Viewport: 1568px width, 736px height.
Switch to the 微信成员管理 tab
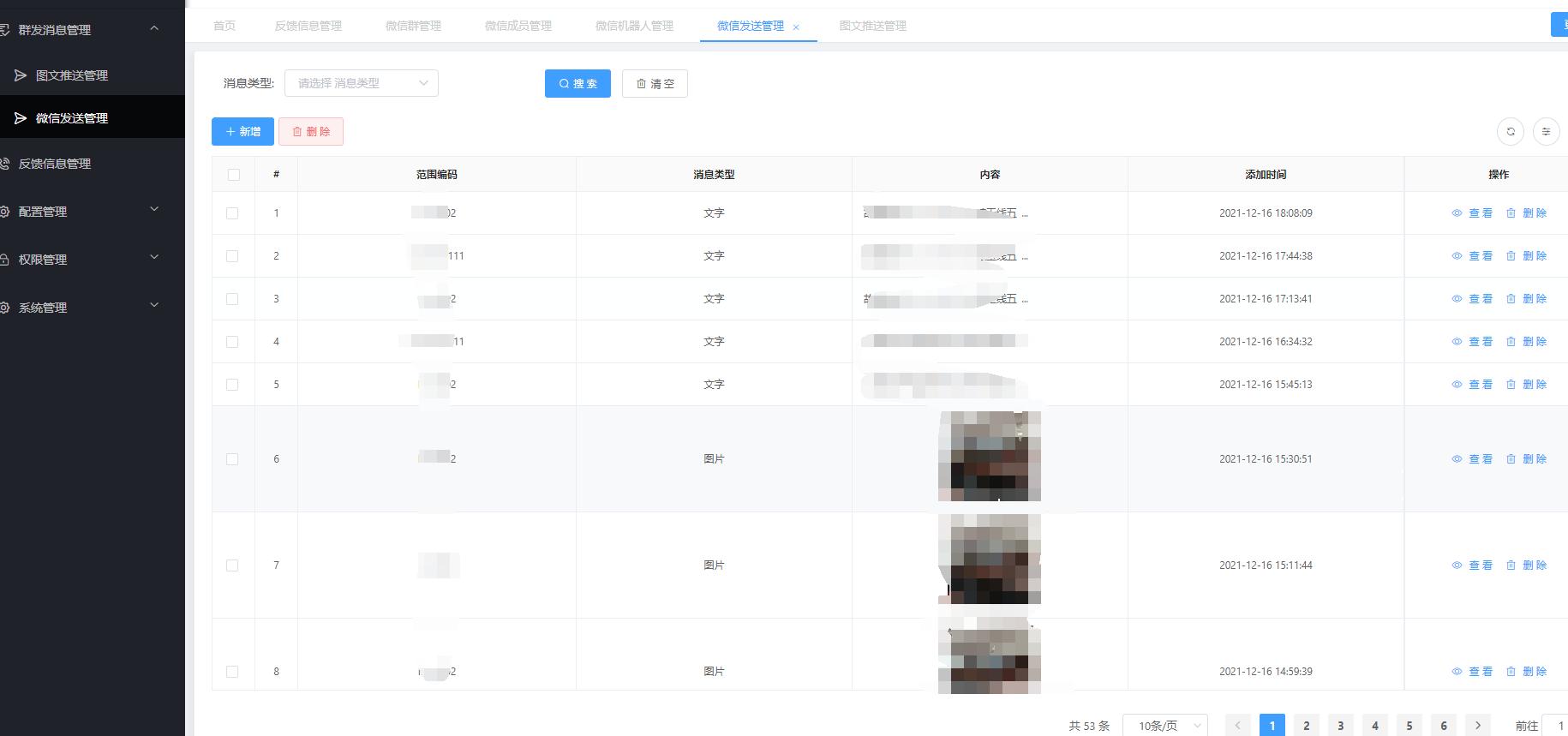[x=518, y=26]
